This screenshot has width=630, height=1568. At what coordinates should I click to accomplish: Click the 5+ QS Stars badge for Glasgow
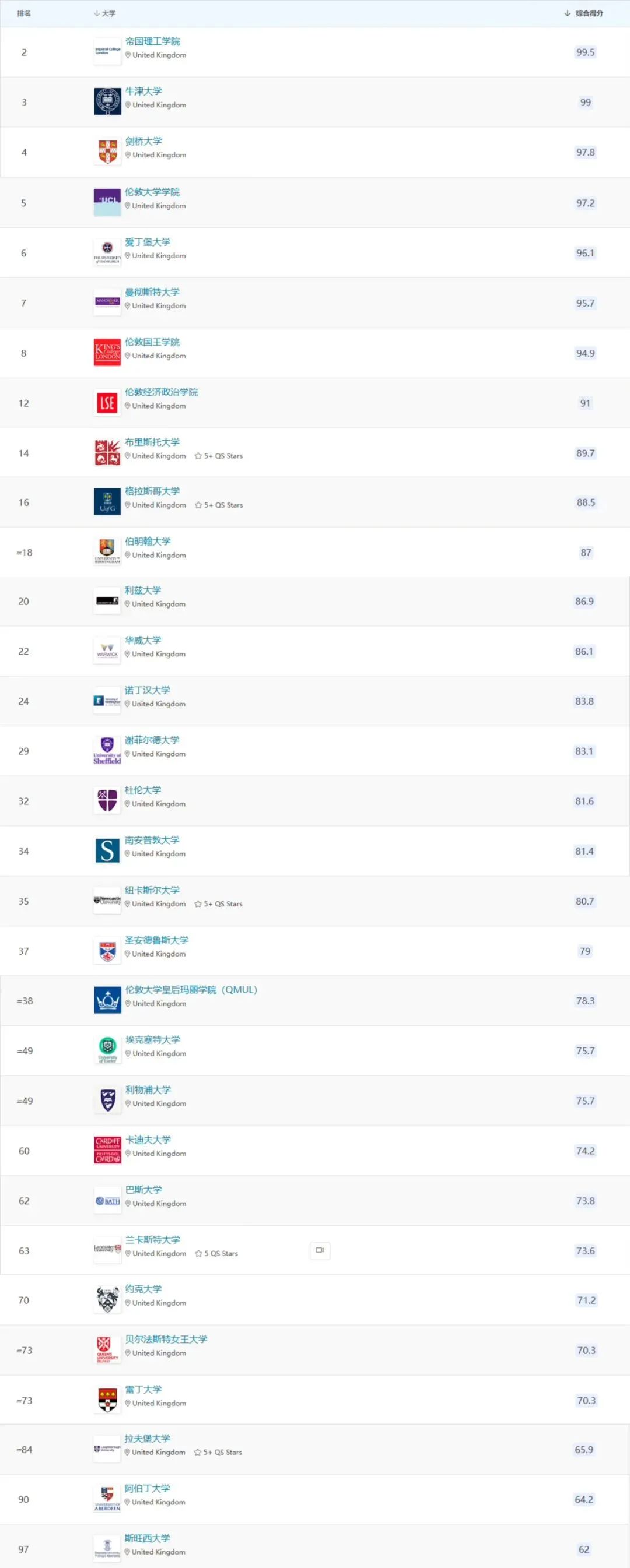(219, 505)
